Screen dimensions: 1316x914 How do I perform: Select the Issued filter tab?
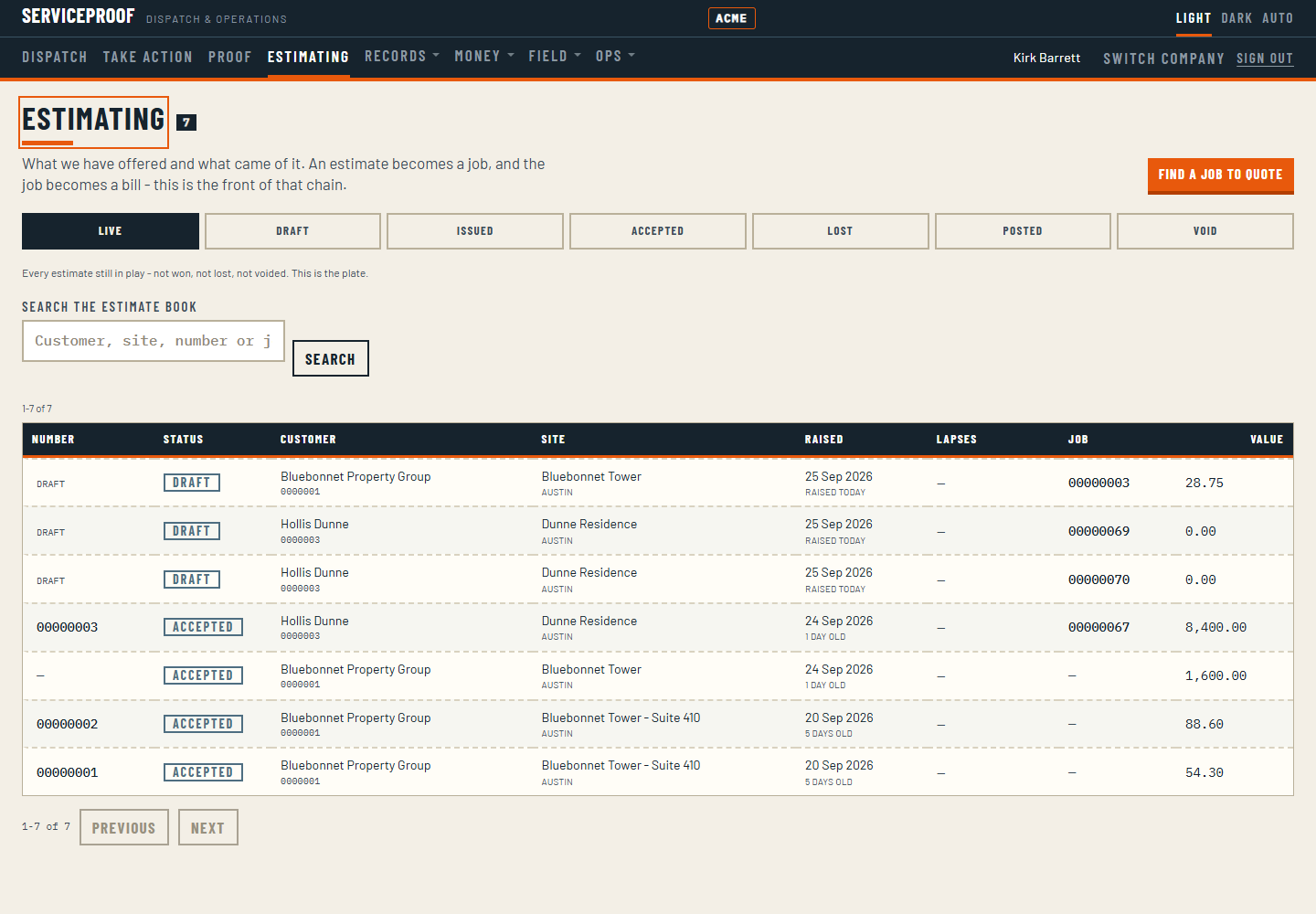tap(475, 231)
